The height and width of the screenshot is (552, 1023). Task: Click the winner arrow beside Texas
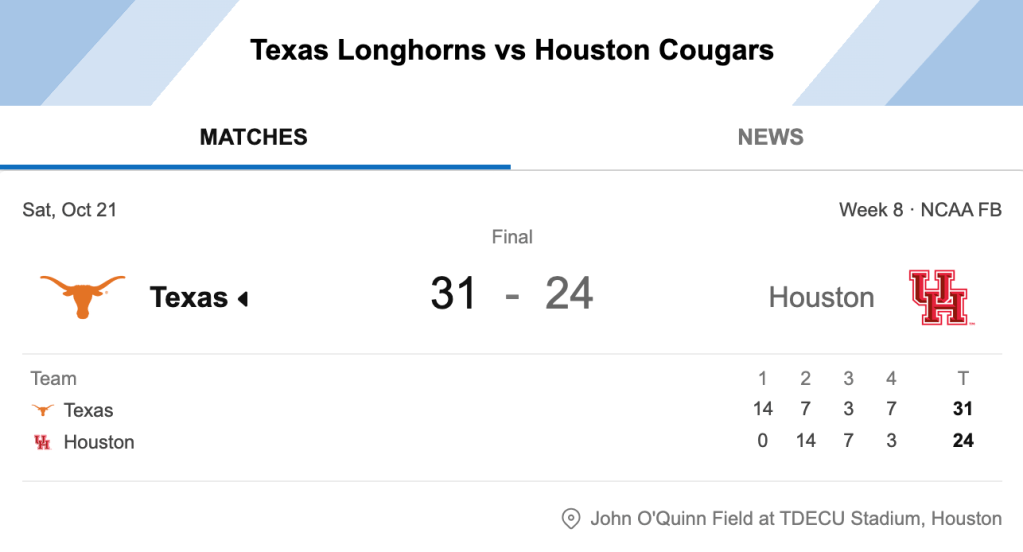coord(242,298)
